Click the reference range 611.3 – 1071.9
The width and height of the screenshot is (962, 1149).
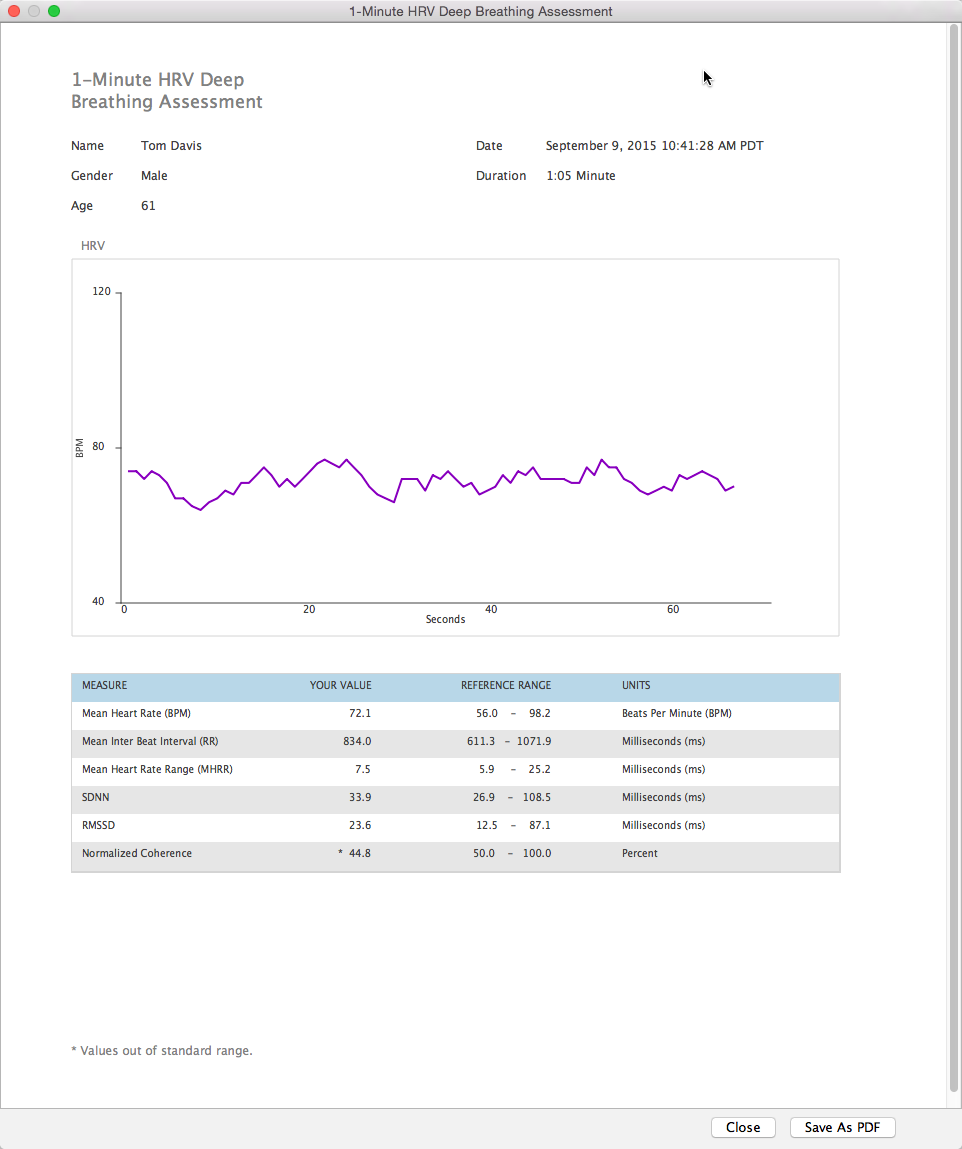tap(508, 741)
